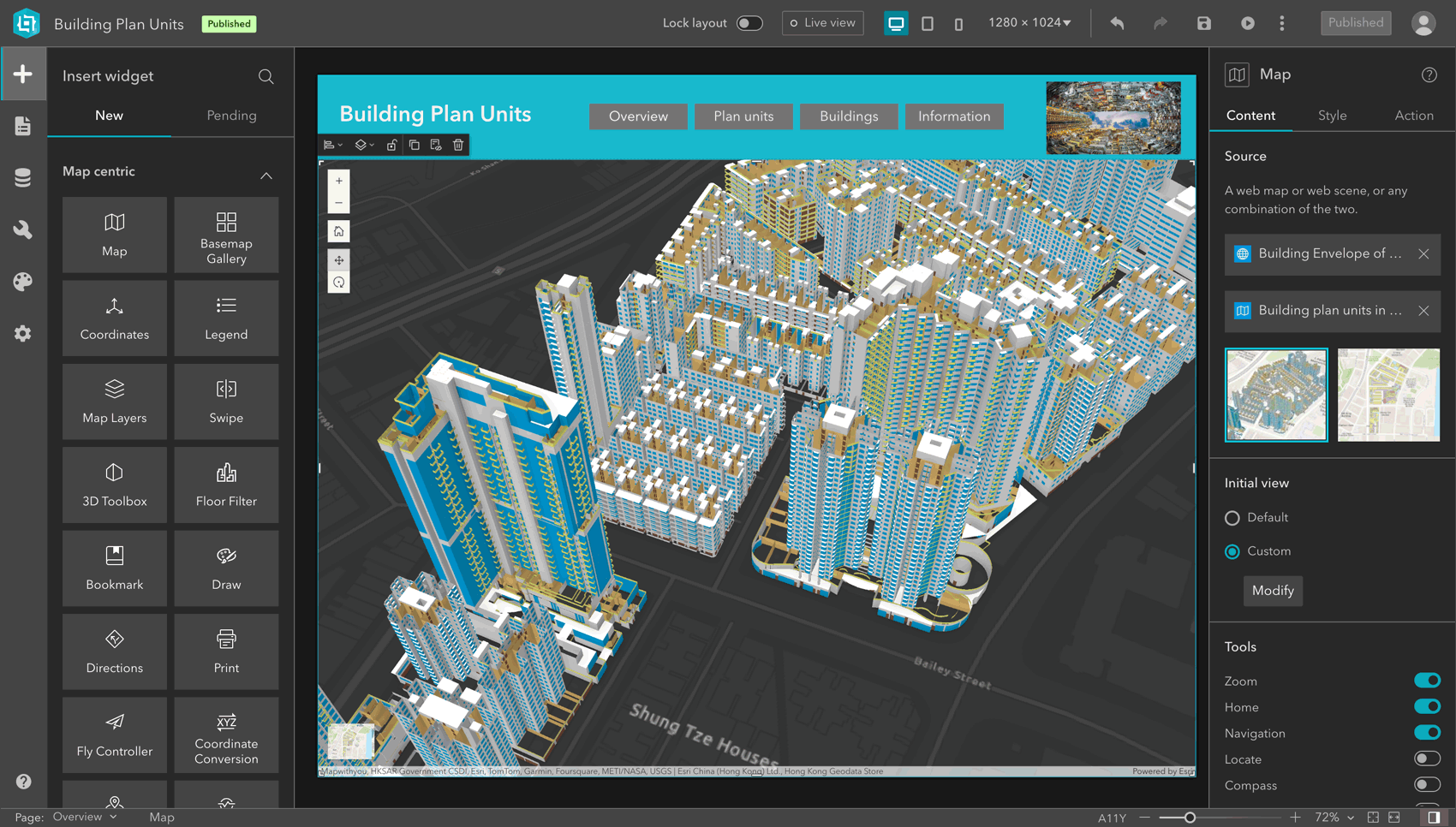Select the Default initial view radio button
The image size is (1456, 827).
(1232, 517)
